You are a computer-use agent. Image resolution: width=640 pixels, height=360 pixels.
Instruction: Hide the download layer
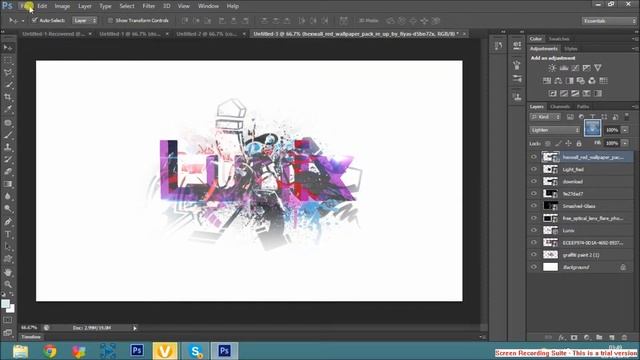(534, 181)
